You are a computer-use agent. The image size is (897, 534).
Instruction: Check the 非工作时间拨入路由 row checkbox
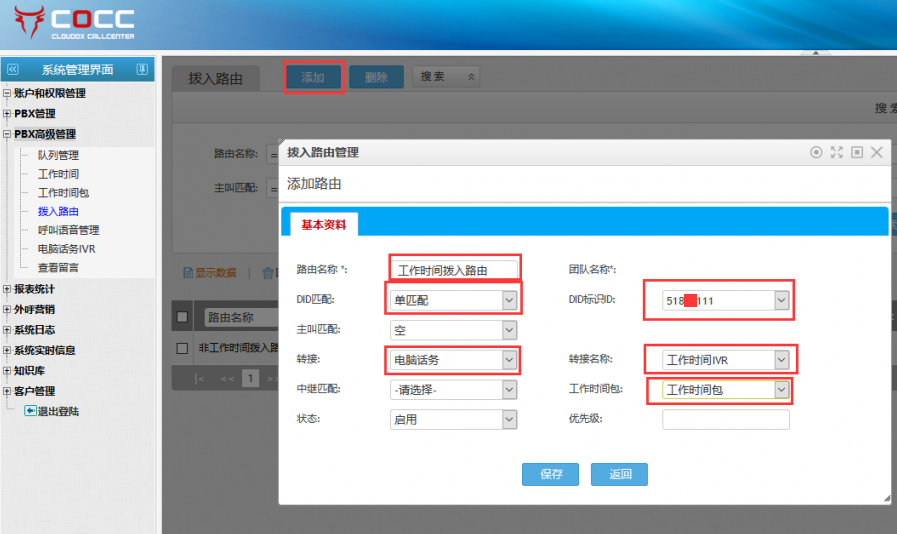pyautogui.click(x=182, y=348)
